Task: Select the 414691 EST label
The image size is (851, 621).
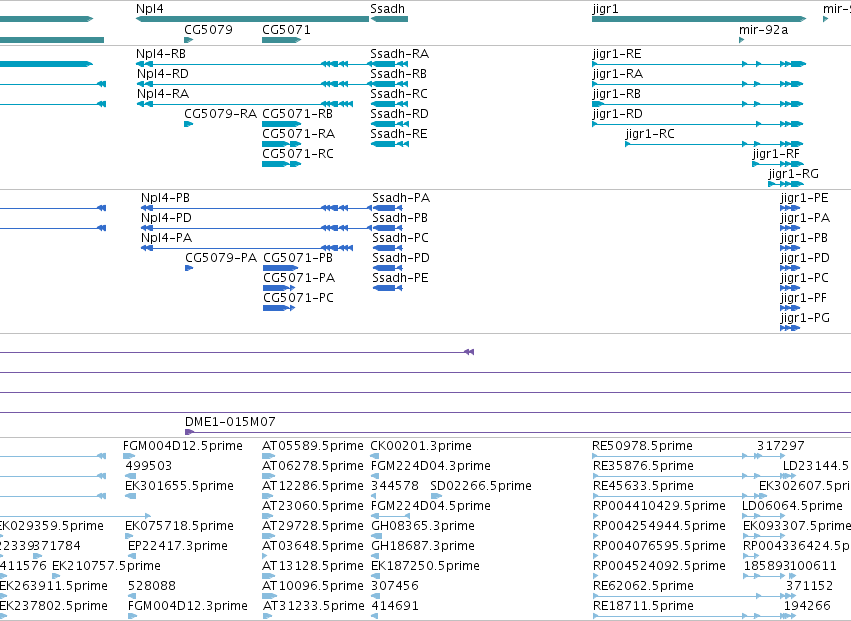Action: tap(395, 606)
